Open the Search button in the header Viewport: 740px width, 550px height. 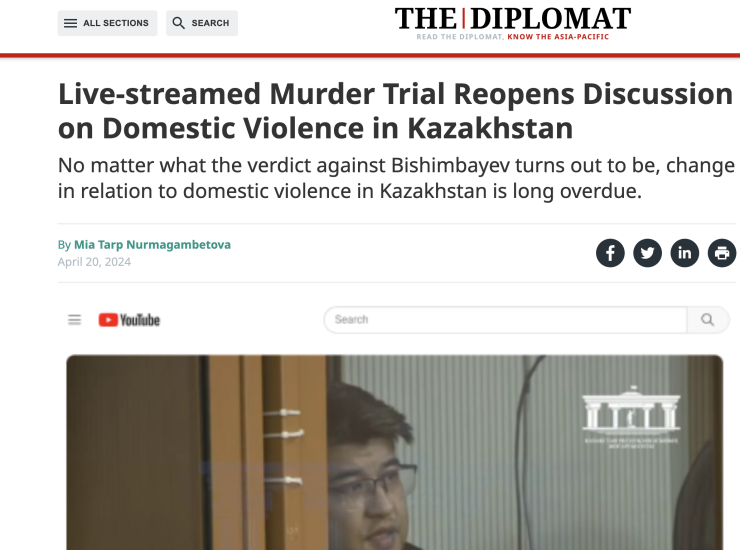click(x=202, y=23)
